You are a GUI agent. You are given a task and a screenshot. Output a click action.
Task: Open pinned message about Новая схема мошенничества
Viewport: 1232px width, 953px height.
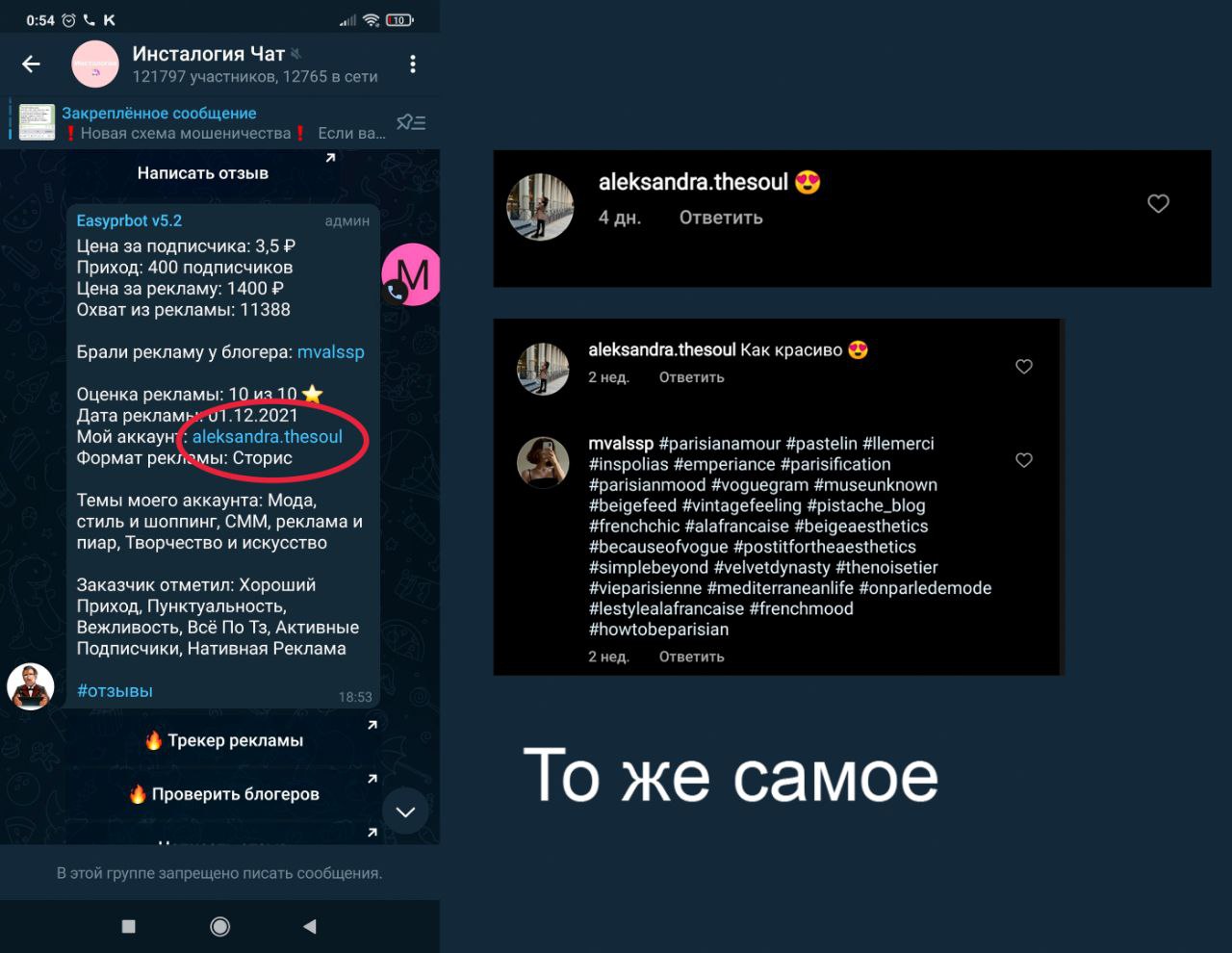click(x=202, y=123)
